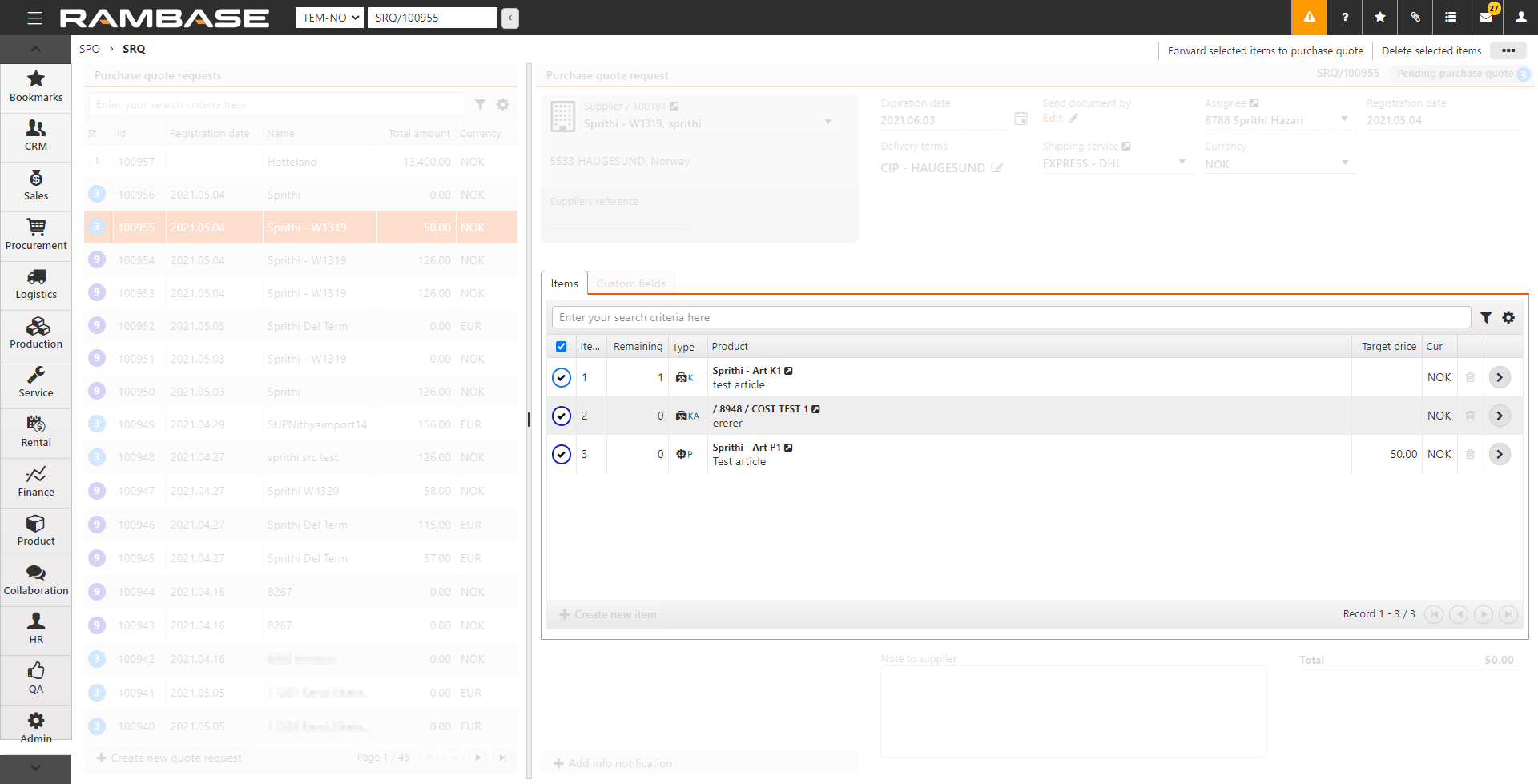
Task: Delete item 3 using trash icon
Action: 1470,454
